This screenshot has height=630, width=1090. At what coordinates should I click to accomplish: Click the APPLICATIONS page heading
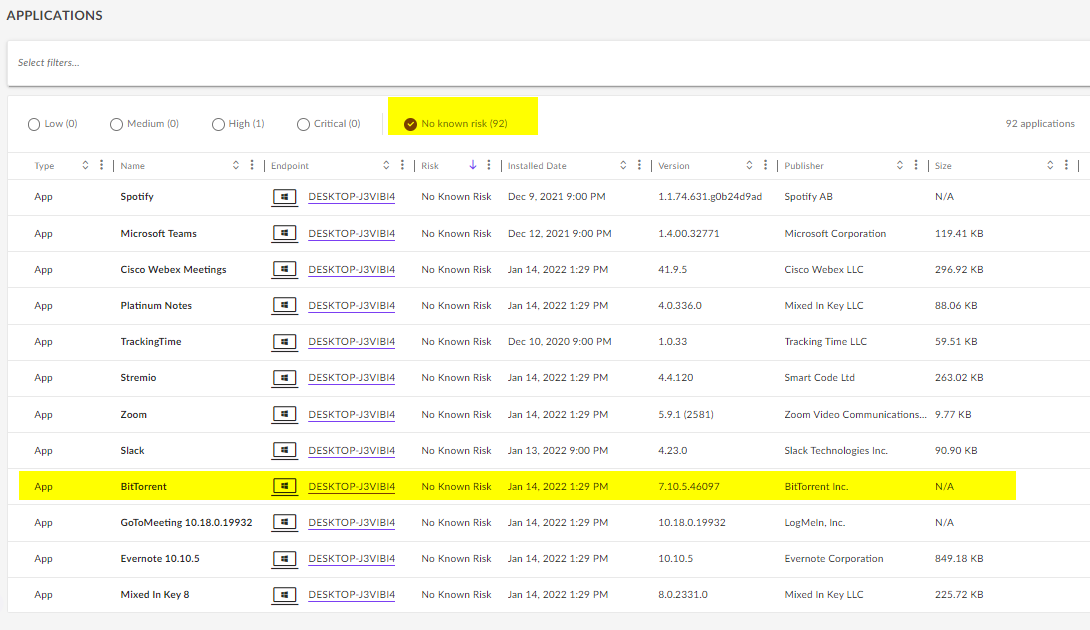point(54,15)
